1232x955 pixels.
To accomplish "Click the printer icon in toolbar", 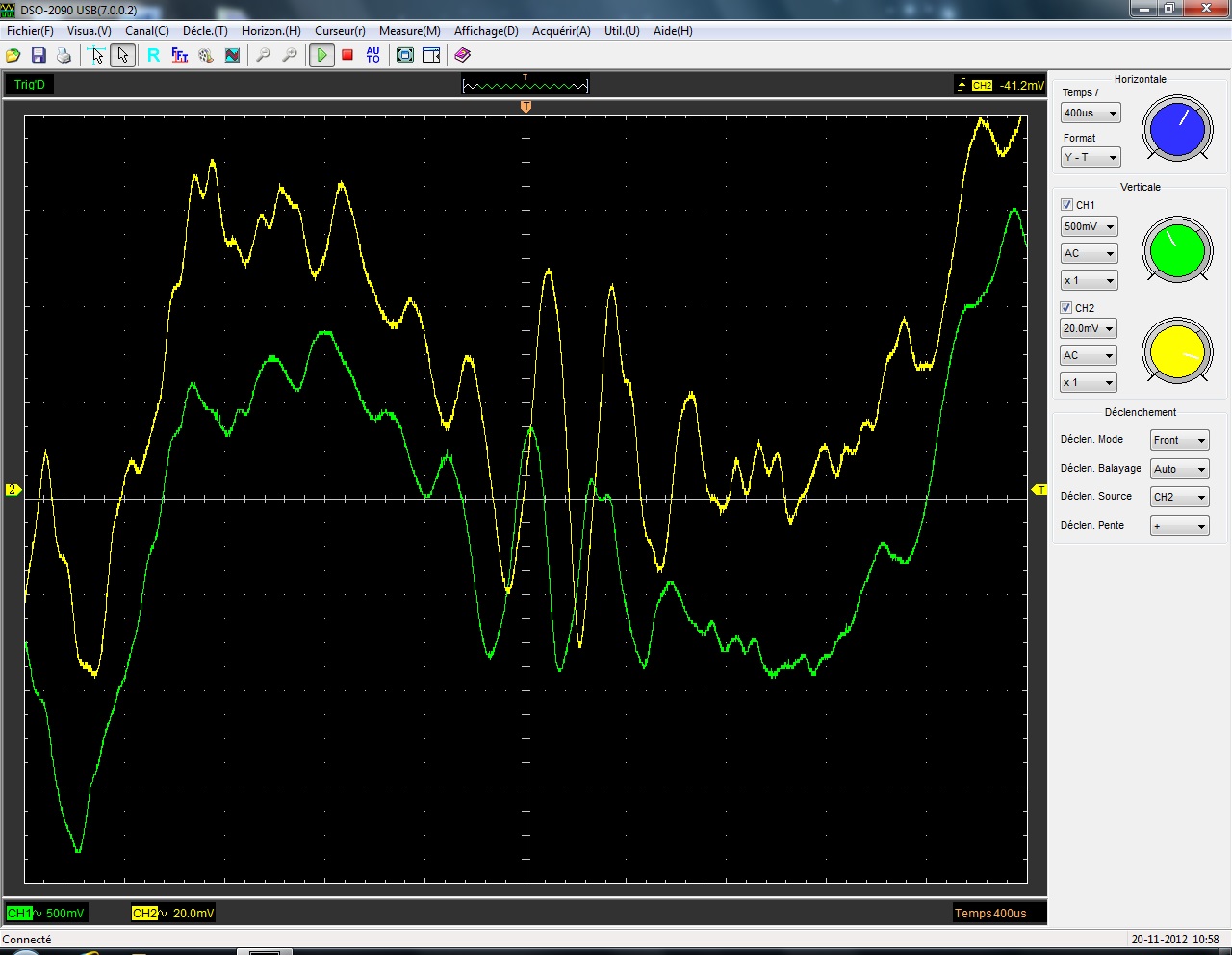I will (64, 56).
